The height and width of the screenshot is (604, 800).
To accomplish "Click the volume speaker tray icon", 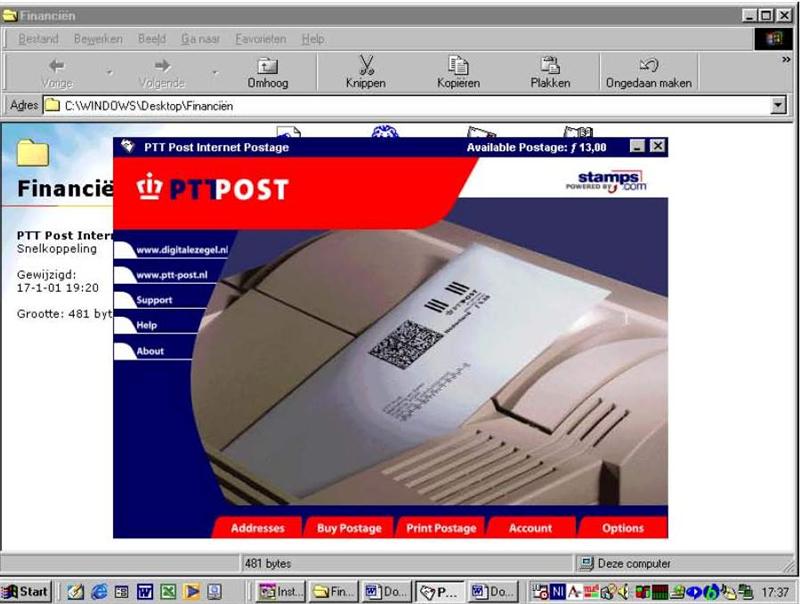I will [x=623, y=592].
